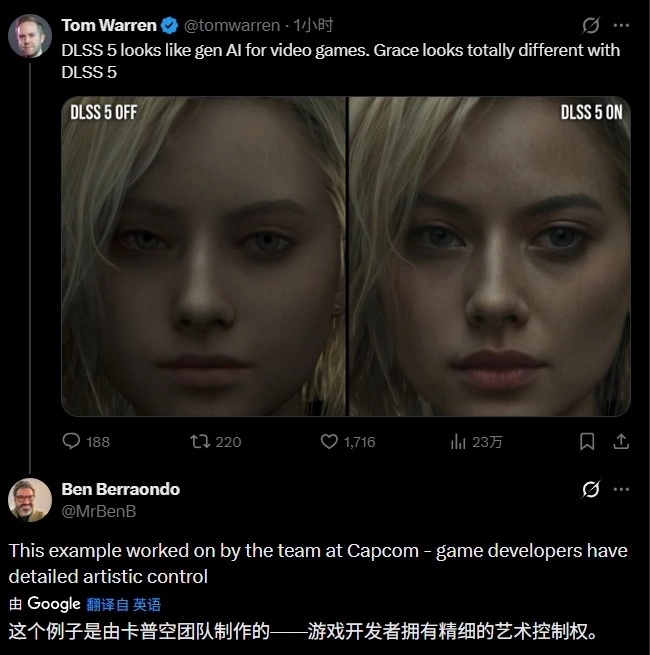This screenshot has width=650, height=655.
Task: Open Tom Warren's profile avatar
Action: pos(30,36)
